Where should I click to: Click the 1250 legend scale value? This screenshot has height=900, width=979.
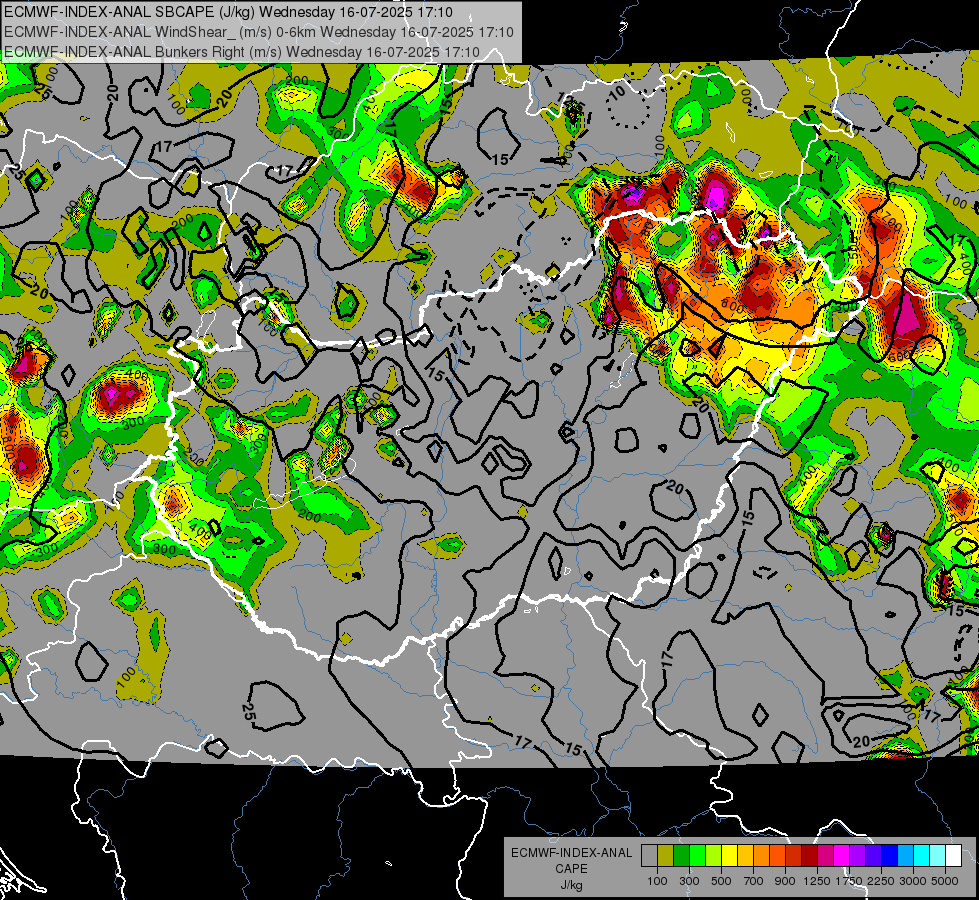pyautogui.click(x=817, y=881)
